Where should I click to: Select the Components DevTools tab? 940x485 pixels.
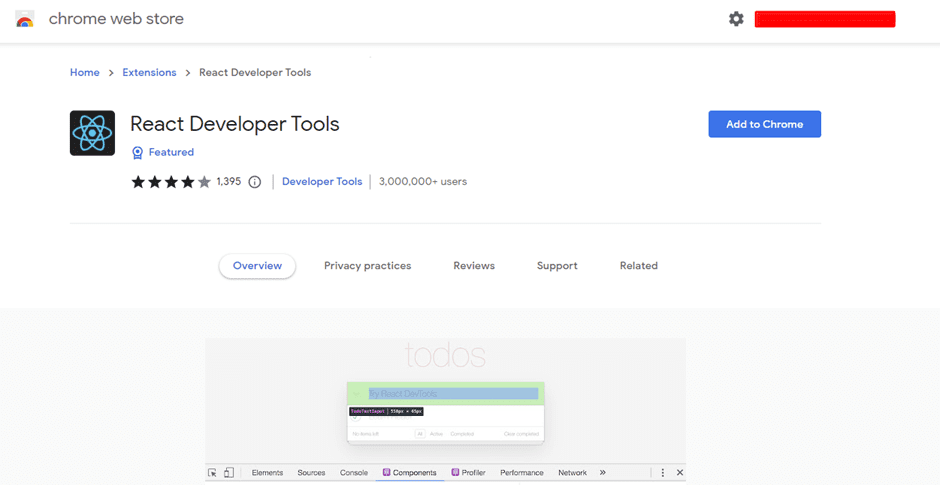point(410,472)
